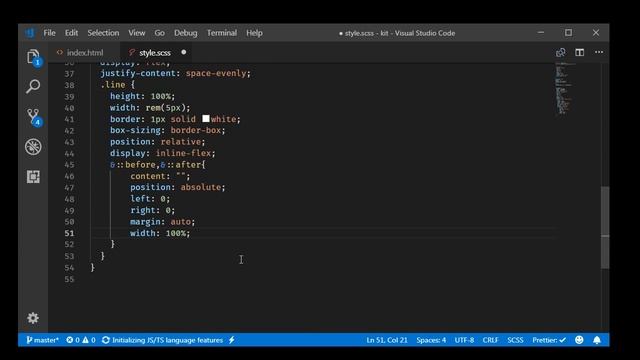This screenshot has height=360, width=640.
Task: Open the Extensions view icon
Action: click(x=33, y=177)
